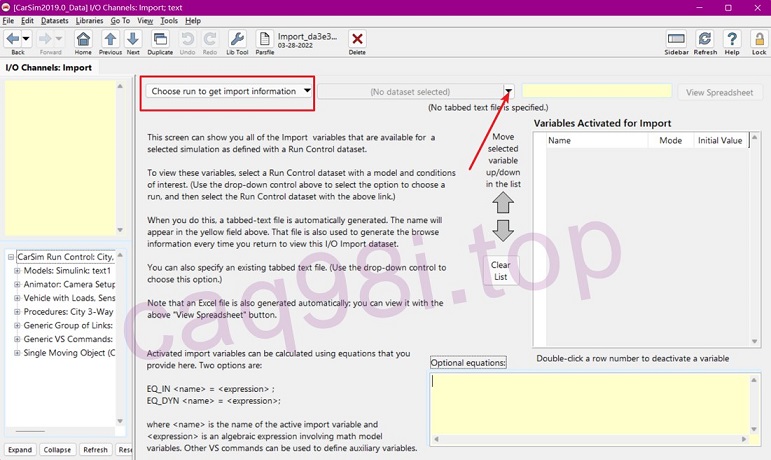Select 'Models: Simulink: text1' tree item
The image size is (771, 460).
tap(67, 271)
